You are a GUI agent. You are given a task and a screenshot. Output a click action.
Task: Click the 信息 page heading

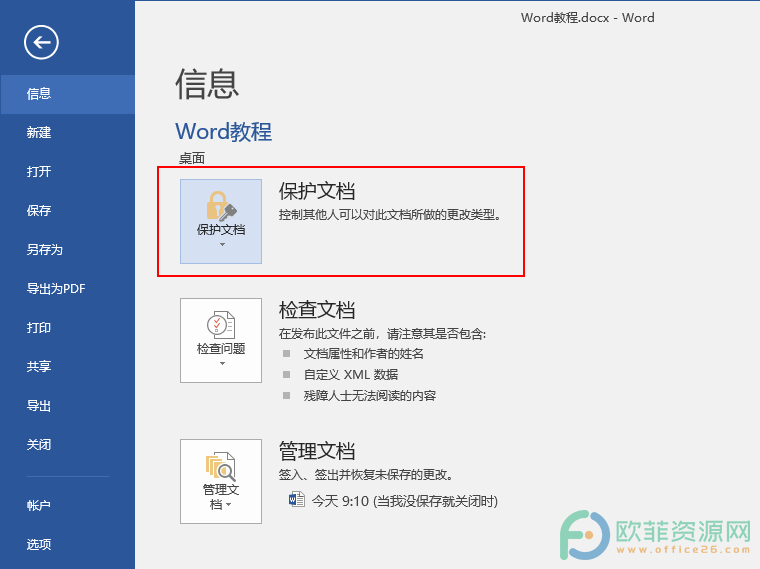(x=207, y=84)
